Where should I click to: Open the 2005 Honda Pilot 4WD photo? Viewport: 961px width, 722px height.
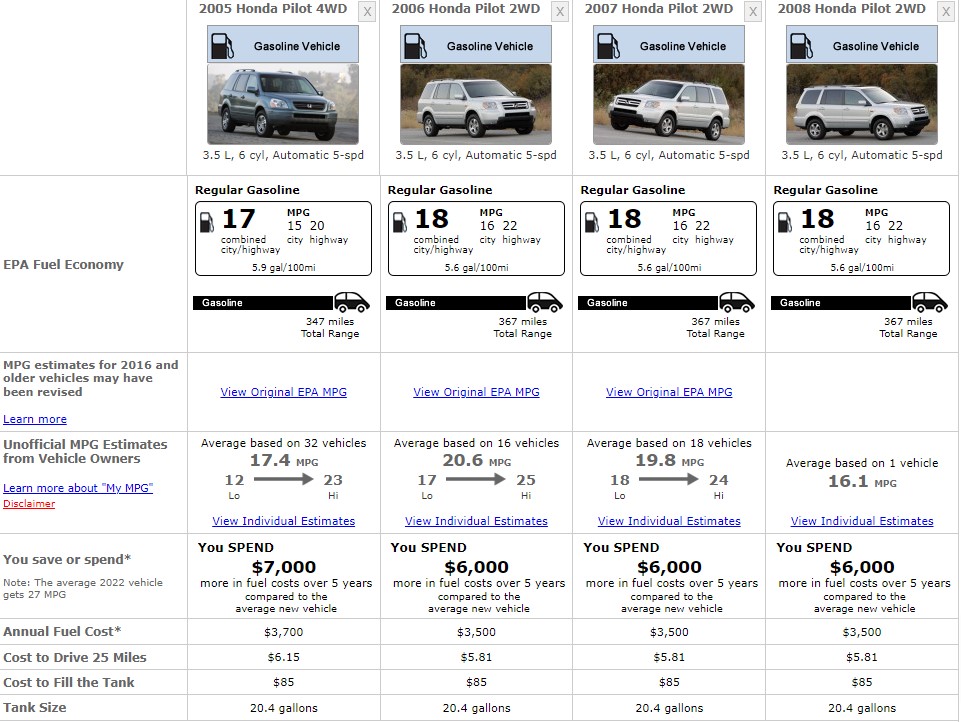click(x=283, y=104)
